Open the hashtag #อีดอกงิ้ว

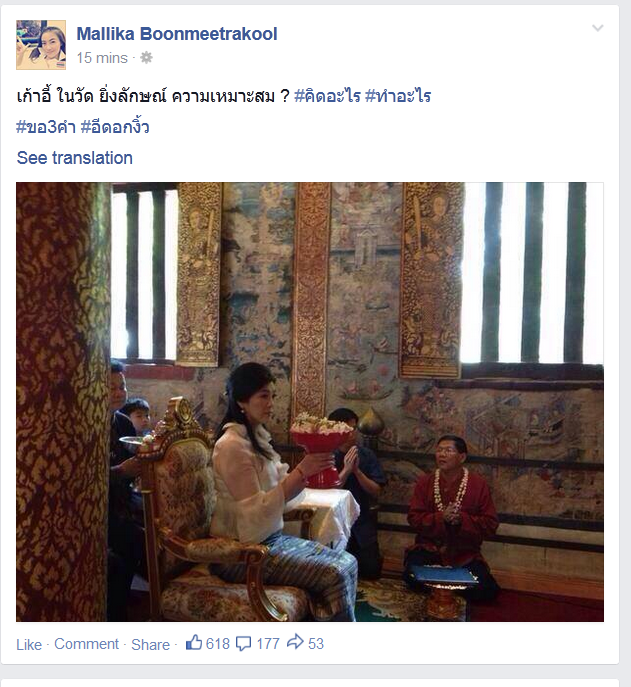[115, 126]
